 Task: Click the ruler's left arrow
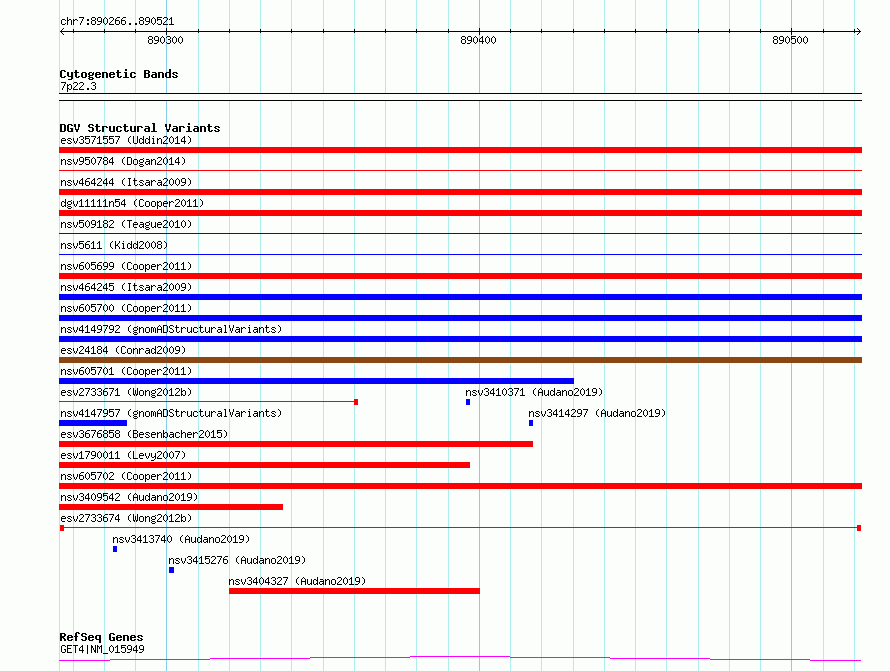pyautogui.click(x=62, y=31)
